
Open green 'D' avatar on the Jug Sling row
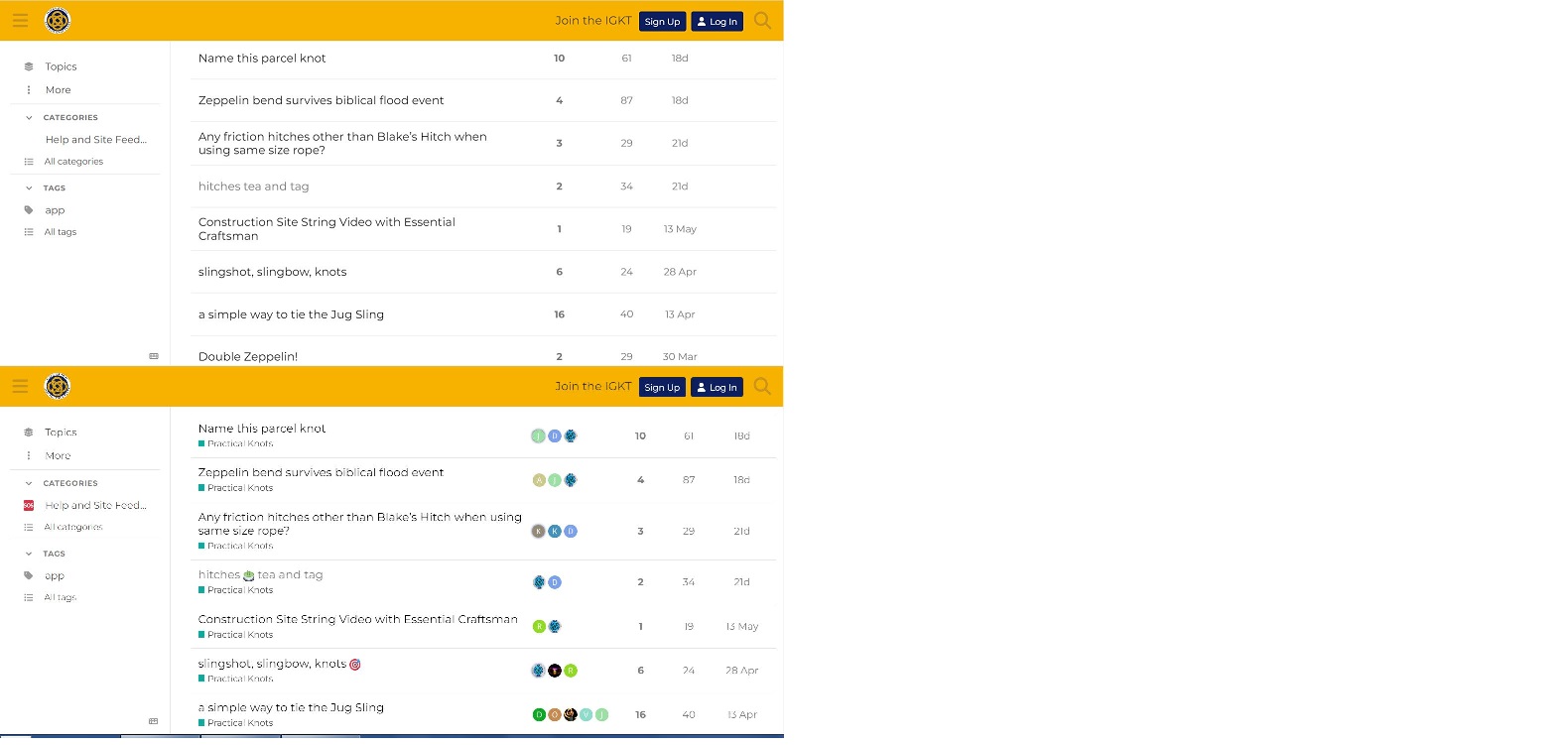(539, 714)
